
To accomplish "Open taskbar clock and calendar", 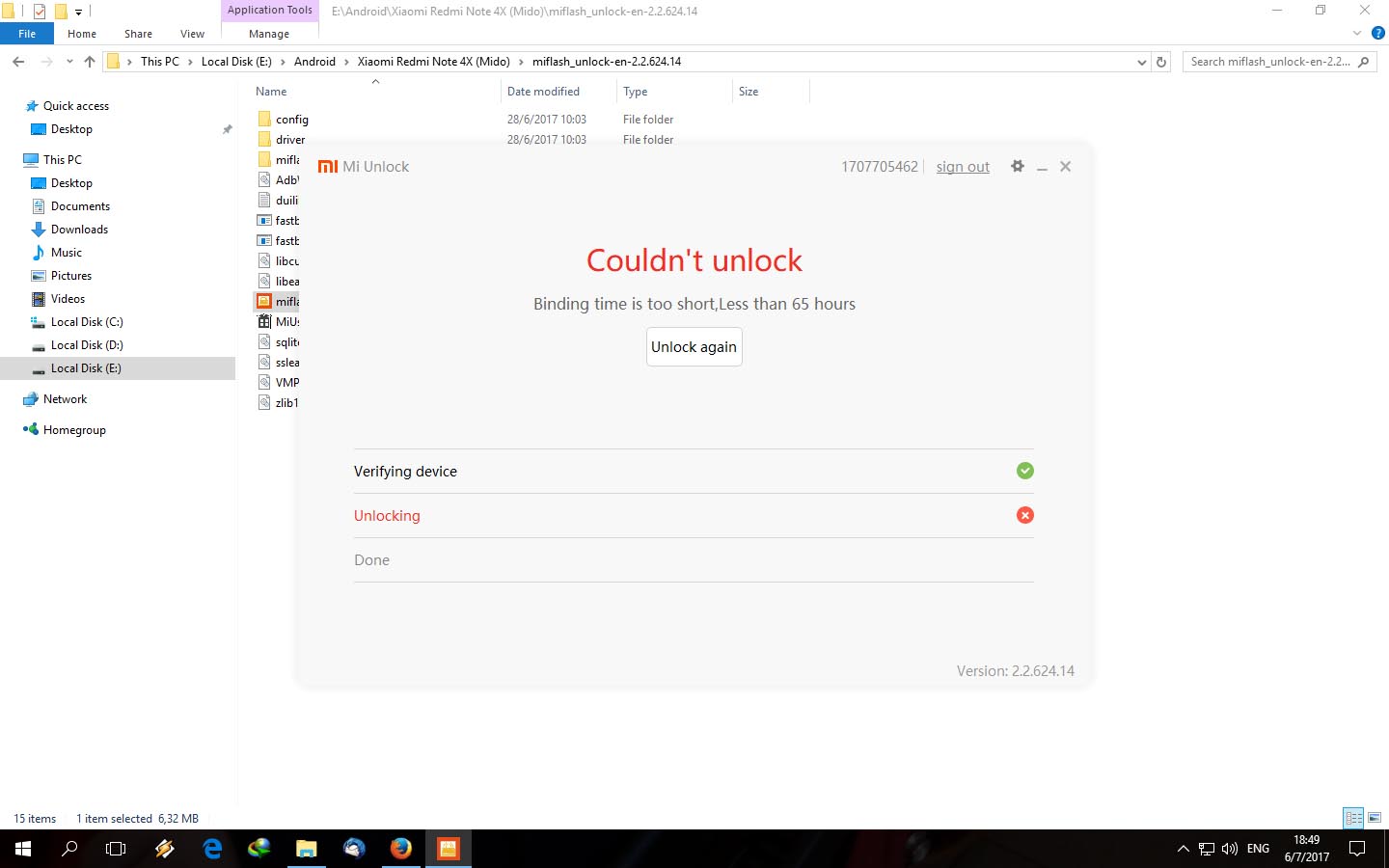I will tap(1307, 849).
